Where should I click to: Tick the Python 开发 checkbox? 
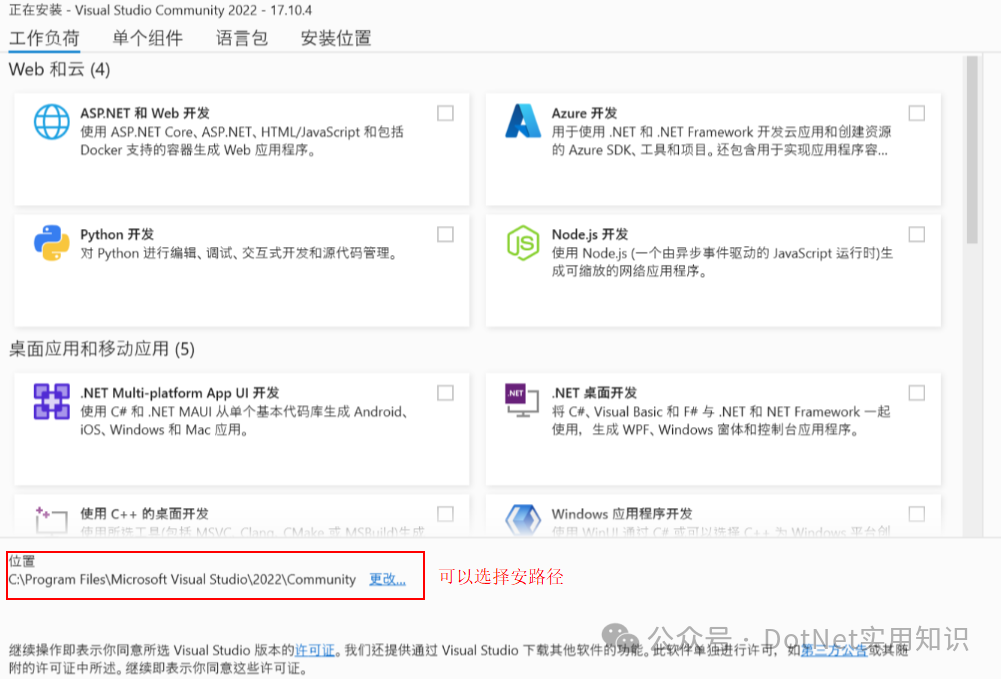click(446, 235)
